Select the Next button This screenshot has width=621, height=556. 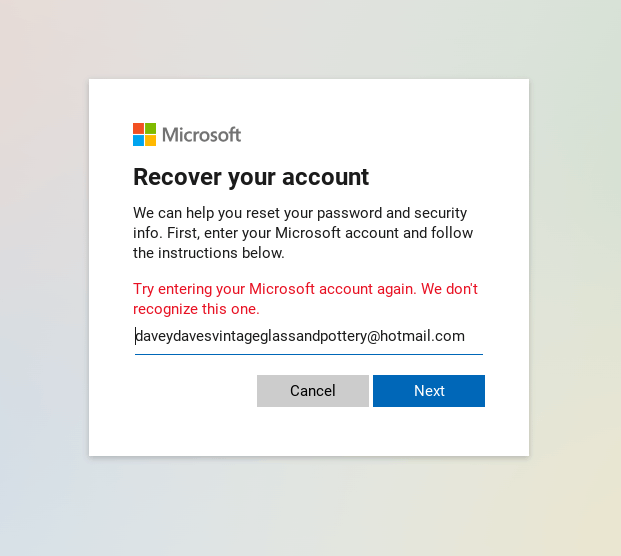point(429,390)
